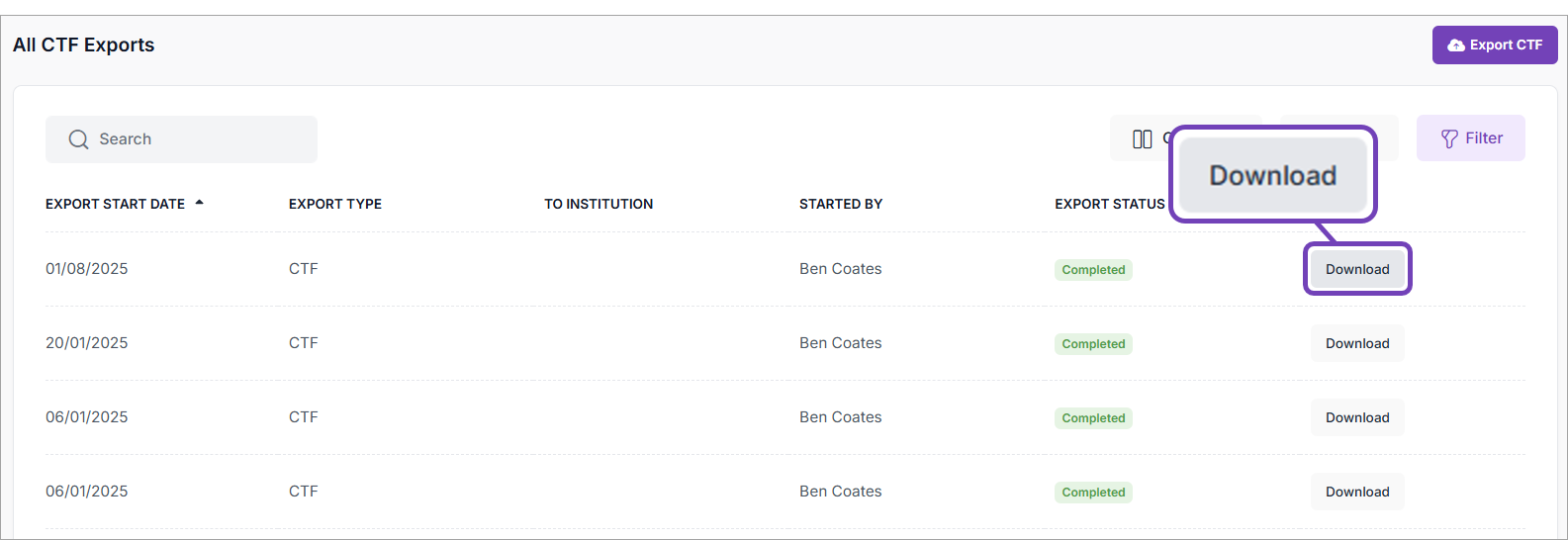Sort by the Export Type column header

coord(335,204)
